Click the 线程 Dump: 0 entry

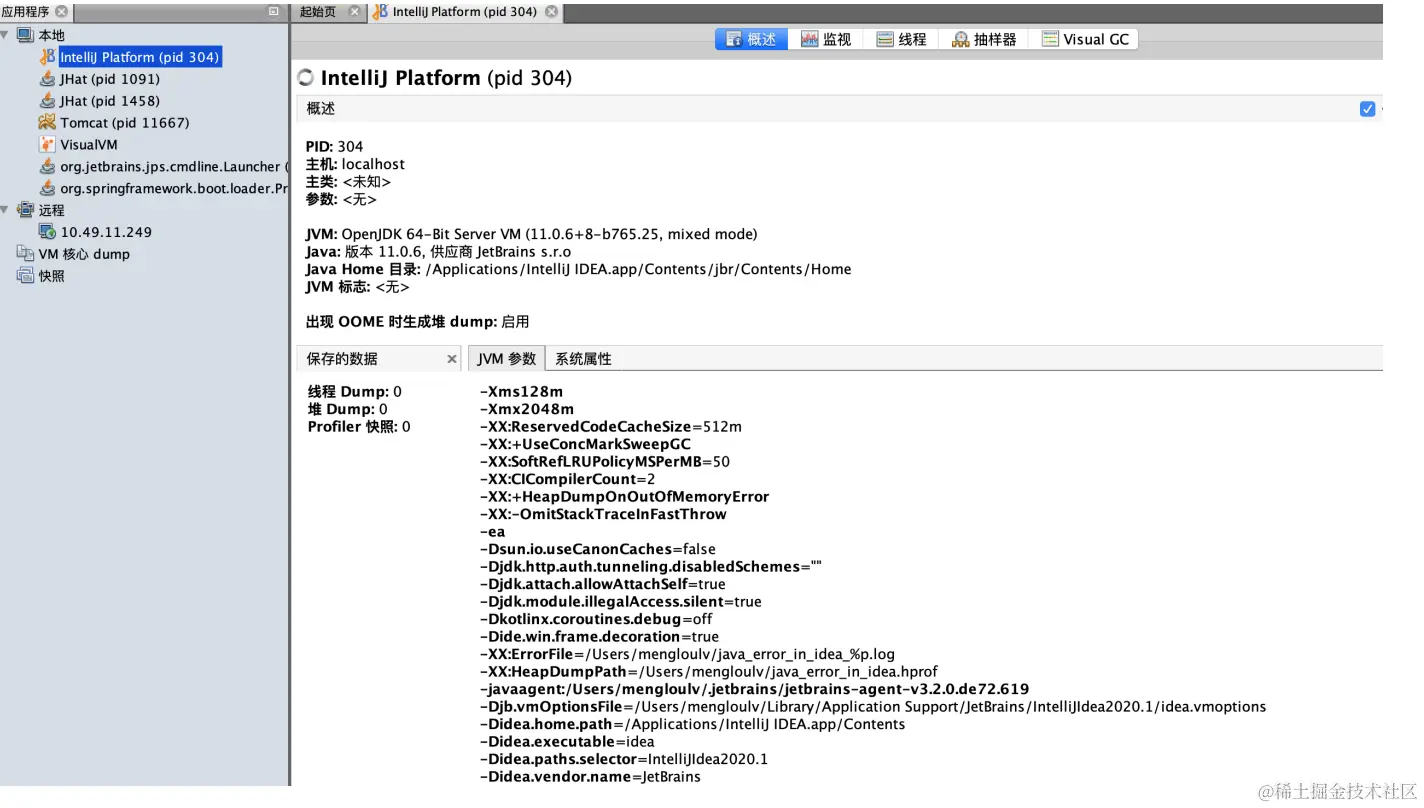pos(355,392)
